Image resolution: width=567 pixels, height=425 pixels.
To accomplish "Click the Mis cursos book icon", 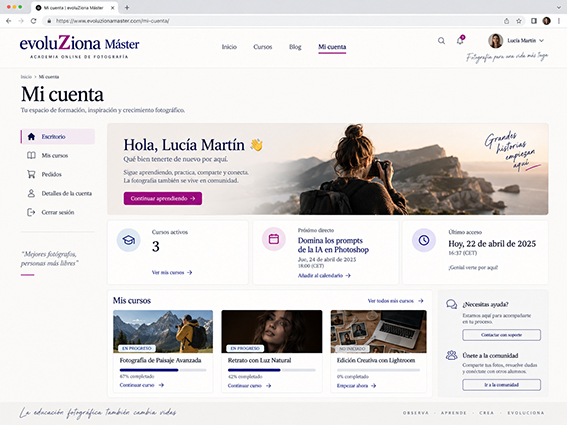I will [31, 155].
